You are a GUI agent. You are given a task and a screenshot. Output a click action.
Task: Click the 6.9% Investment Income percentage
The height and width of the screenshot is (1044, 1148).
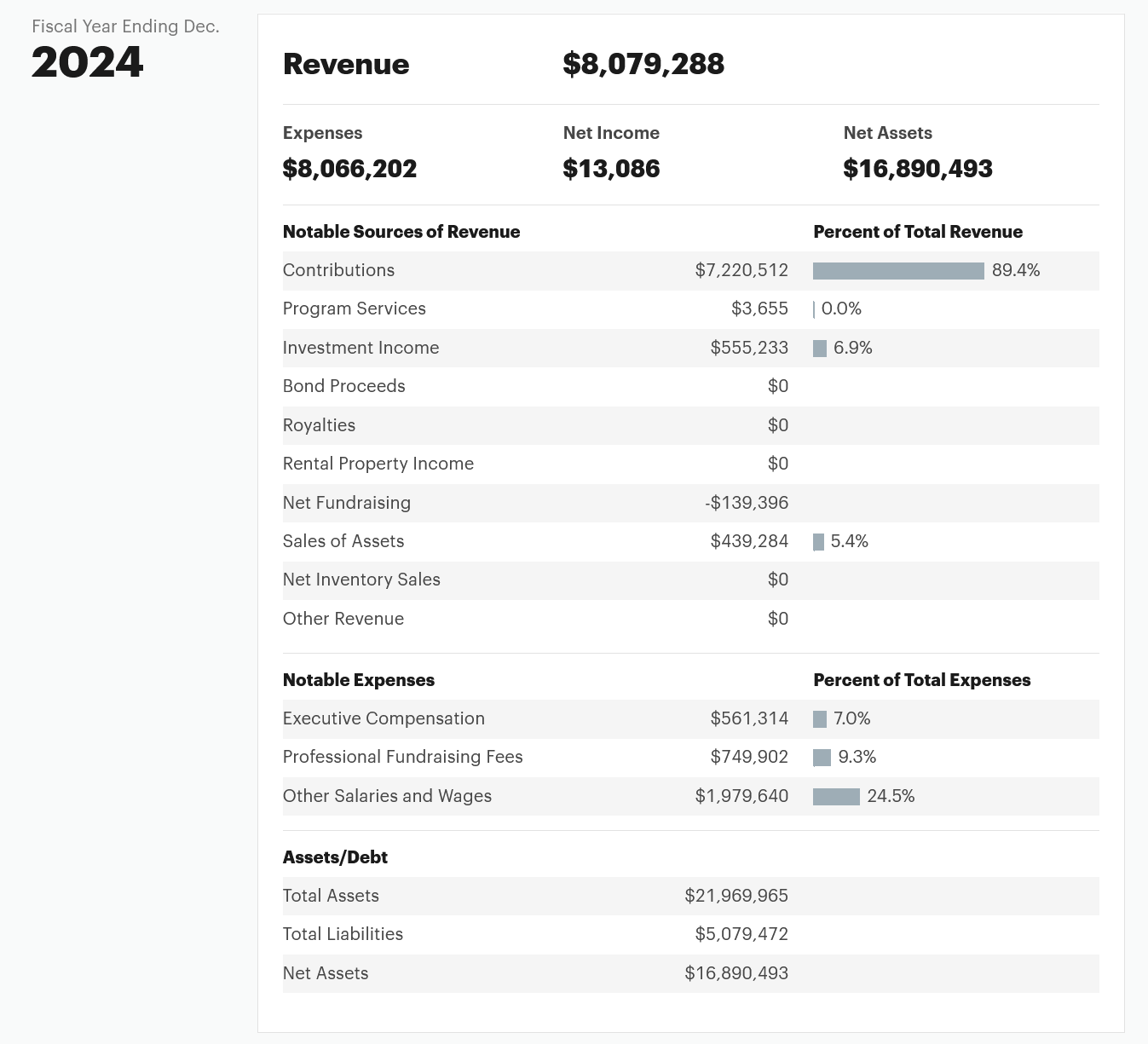[853, 348]
